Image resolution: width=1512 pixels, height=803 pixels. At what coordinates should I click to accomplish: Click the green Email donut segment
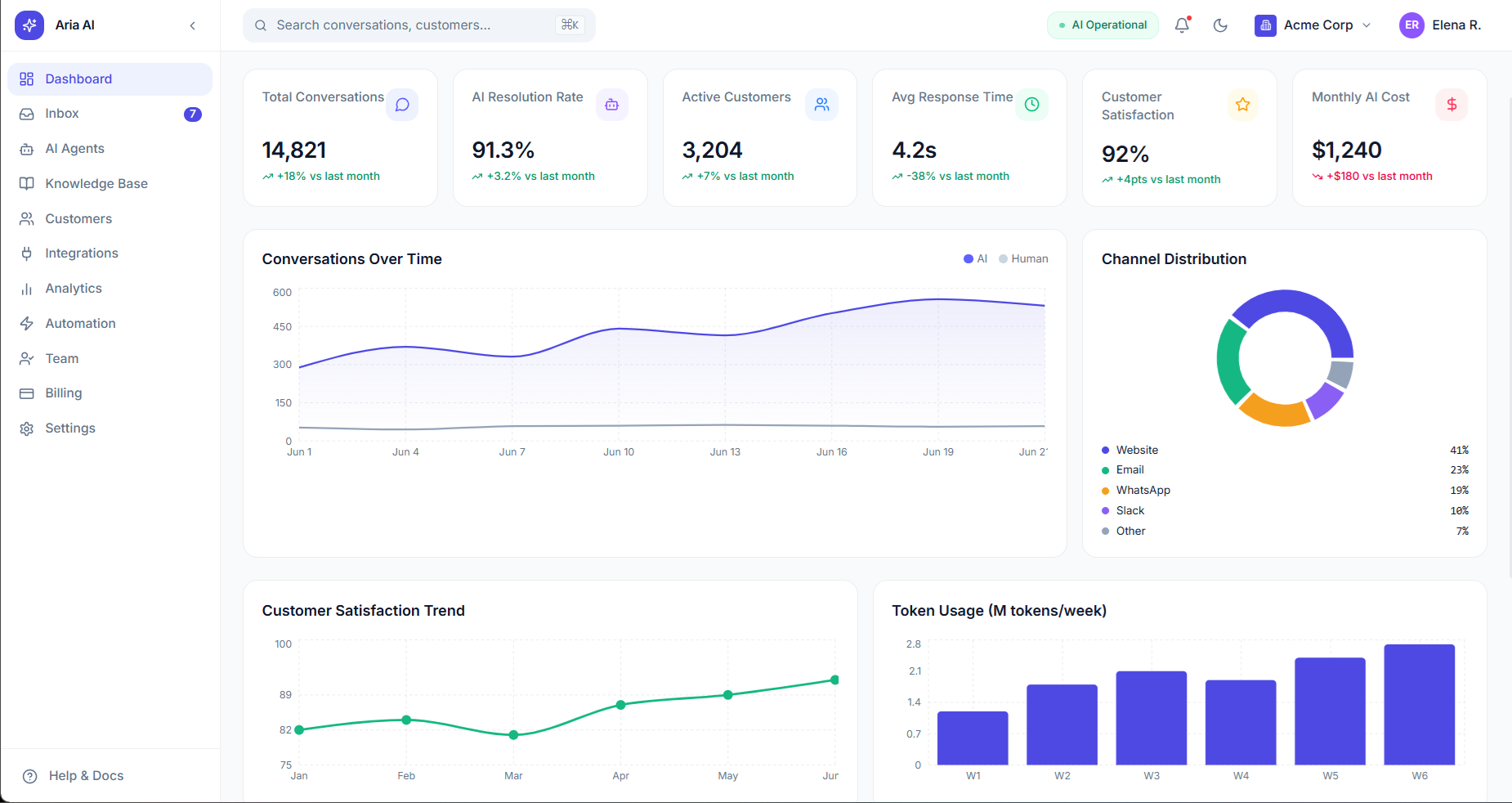[1229, 362]
